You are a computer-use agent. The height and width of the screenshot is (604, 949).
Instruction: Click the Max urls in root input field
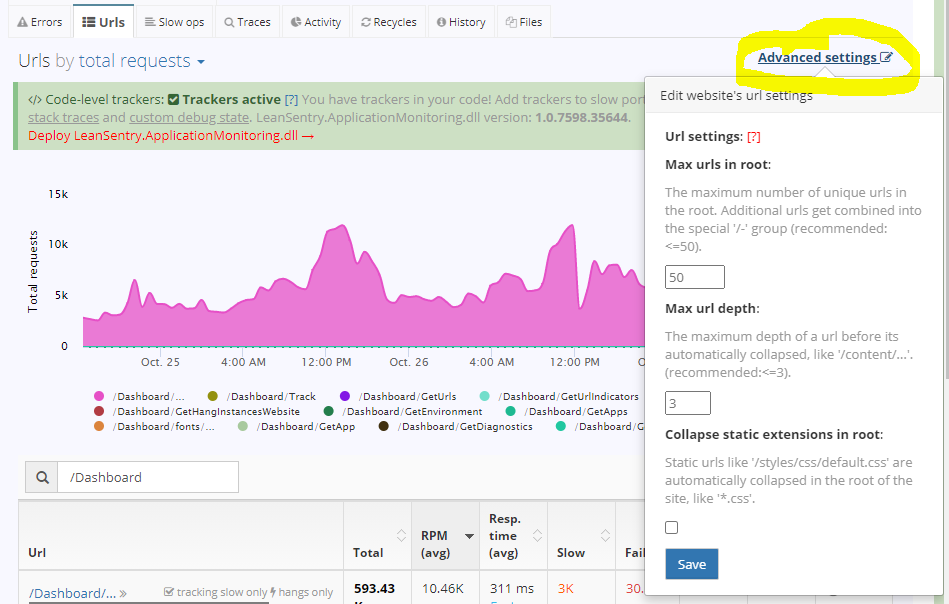click(x=694, y=277)
